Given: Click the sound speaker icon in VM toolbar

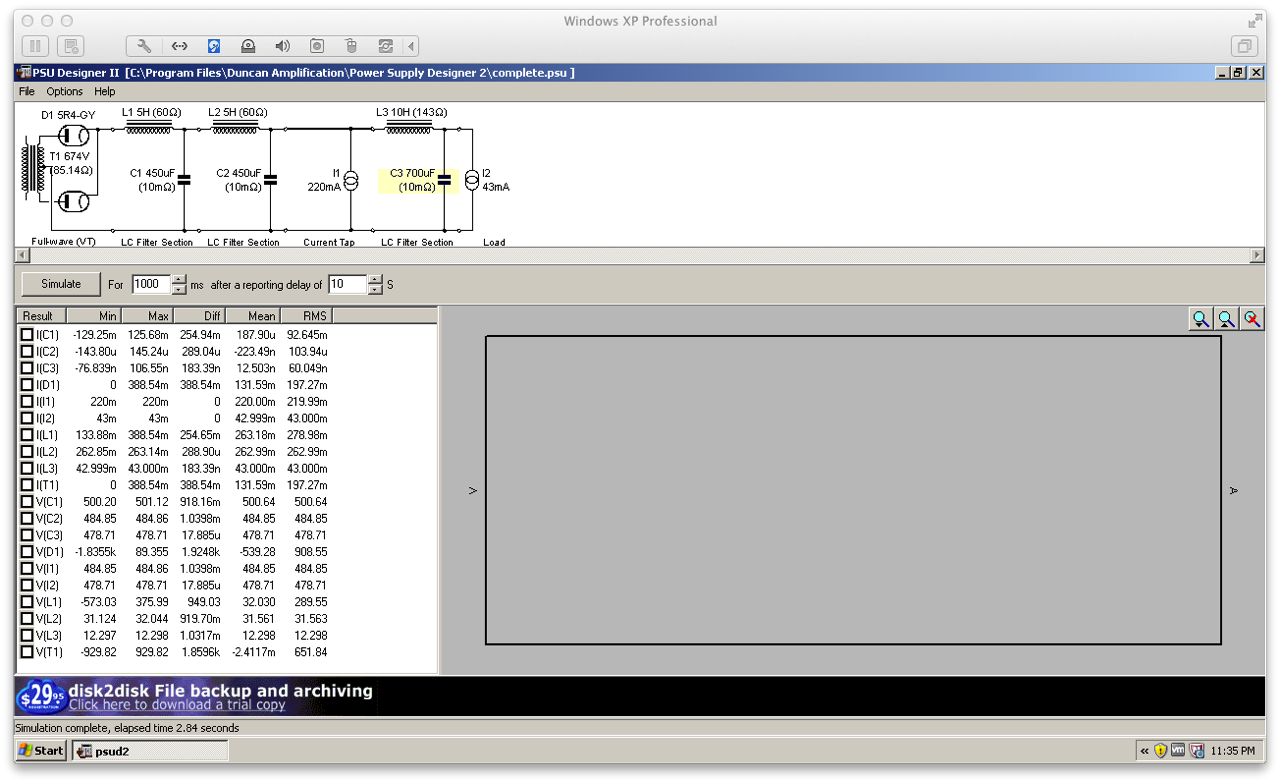Looking at the screenshot, I should coord(283,46).
